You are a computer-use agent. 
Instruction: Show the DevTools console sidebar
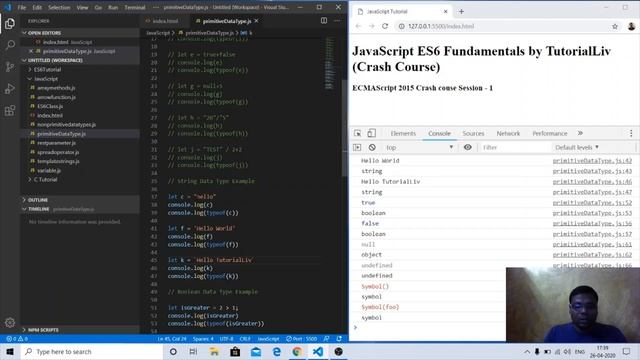357,147
